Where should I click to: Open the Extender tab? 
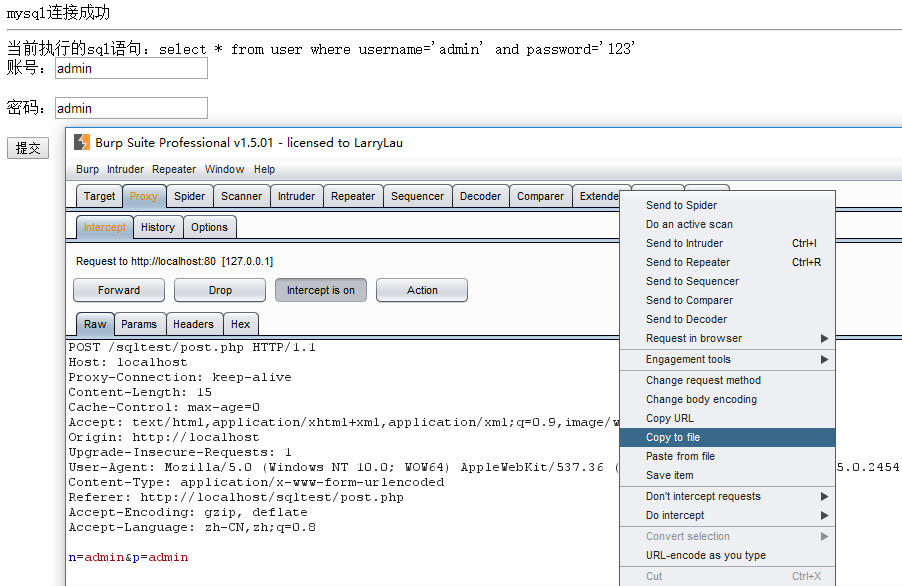coord(598,196)
